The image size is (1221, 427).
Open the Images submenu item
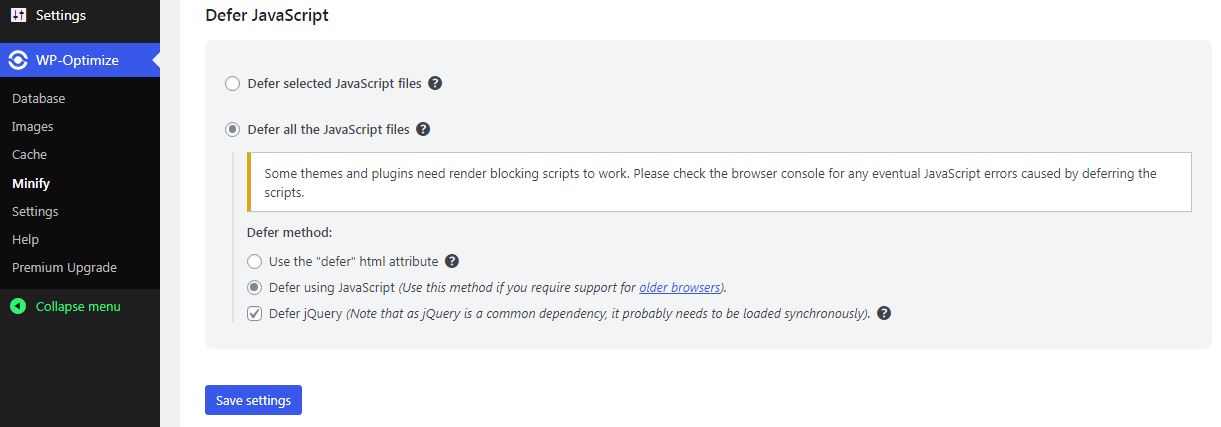click(x=32, y=127)
